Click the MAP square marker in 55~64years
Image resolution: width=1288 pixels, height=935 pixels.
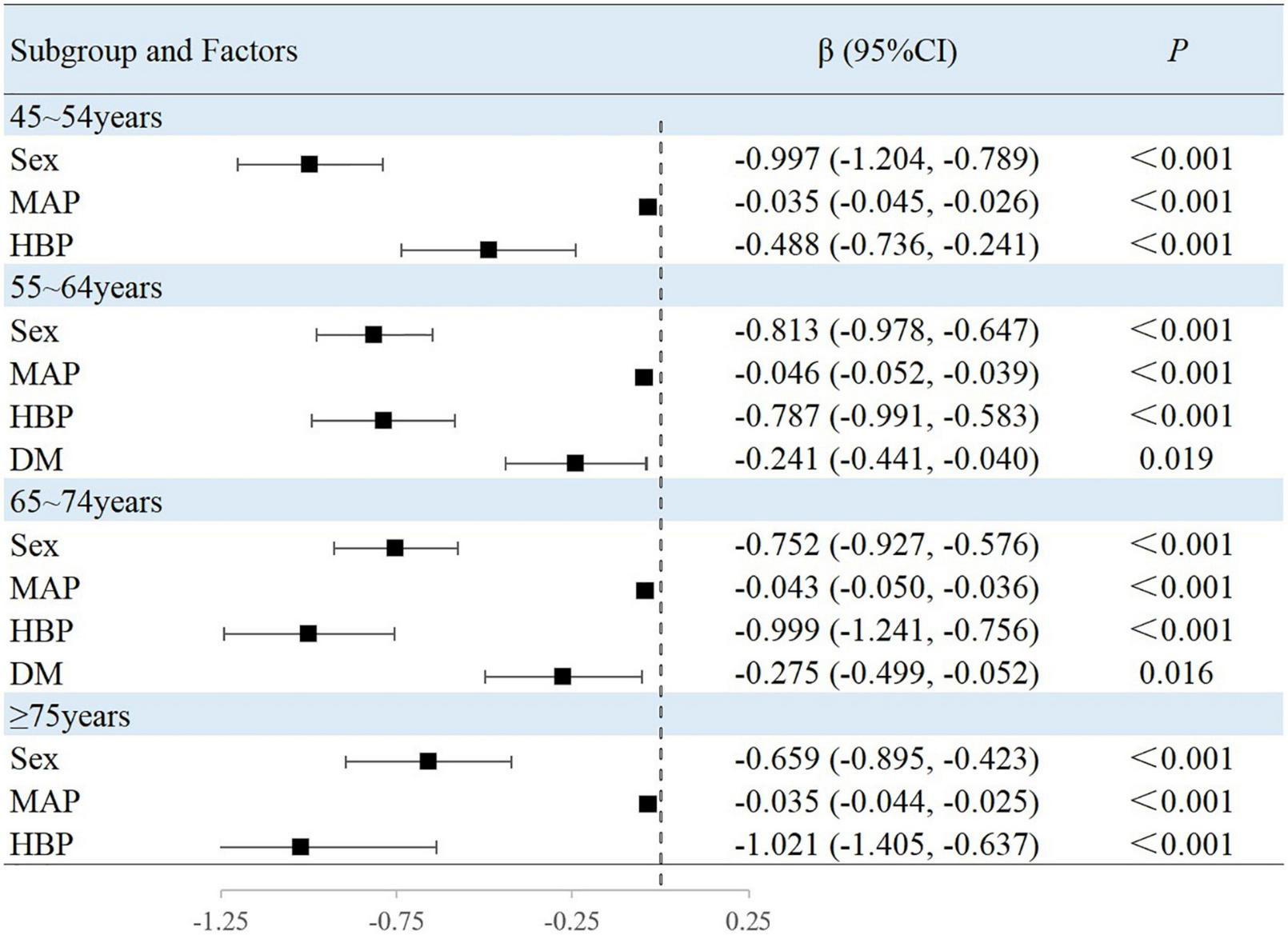[644, 378]
